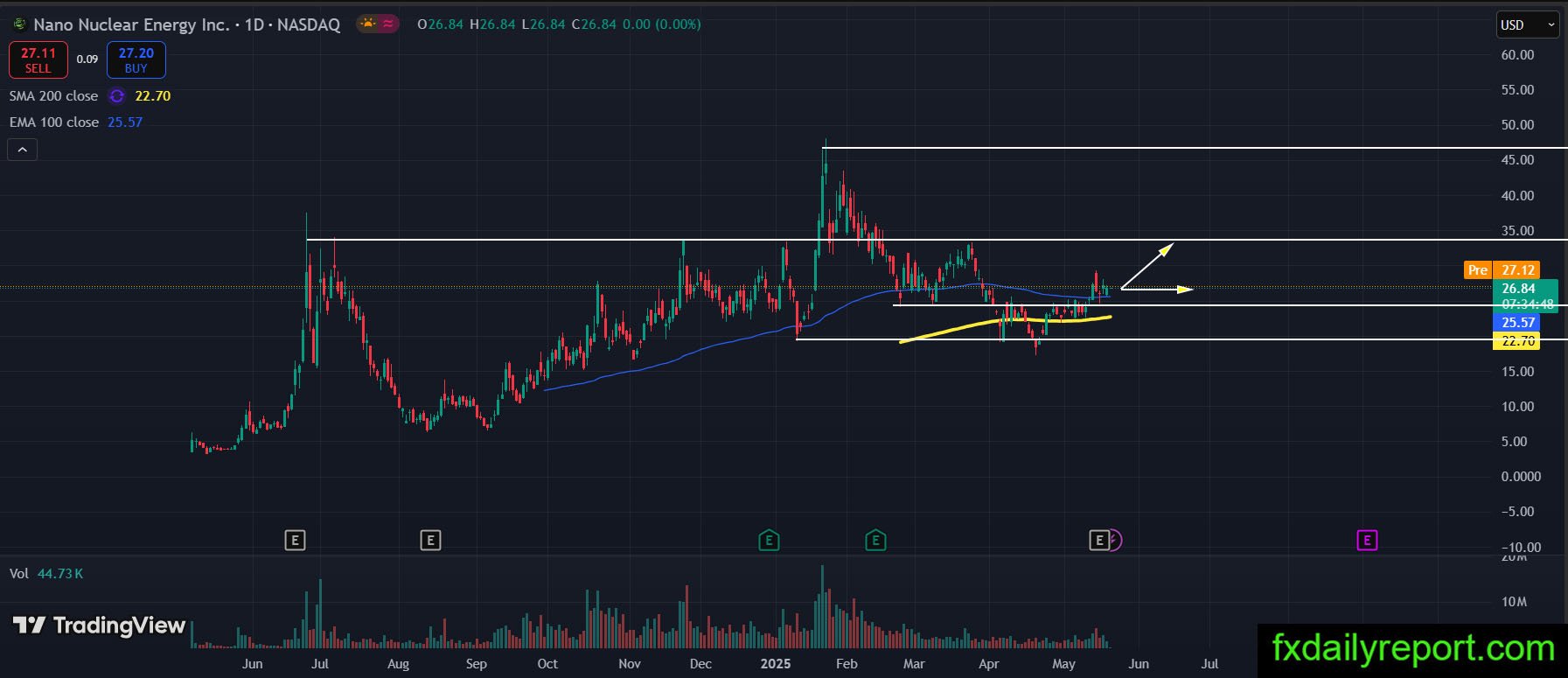Click the Nov label on the time axis

[630, 664]
